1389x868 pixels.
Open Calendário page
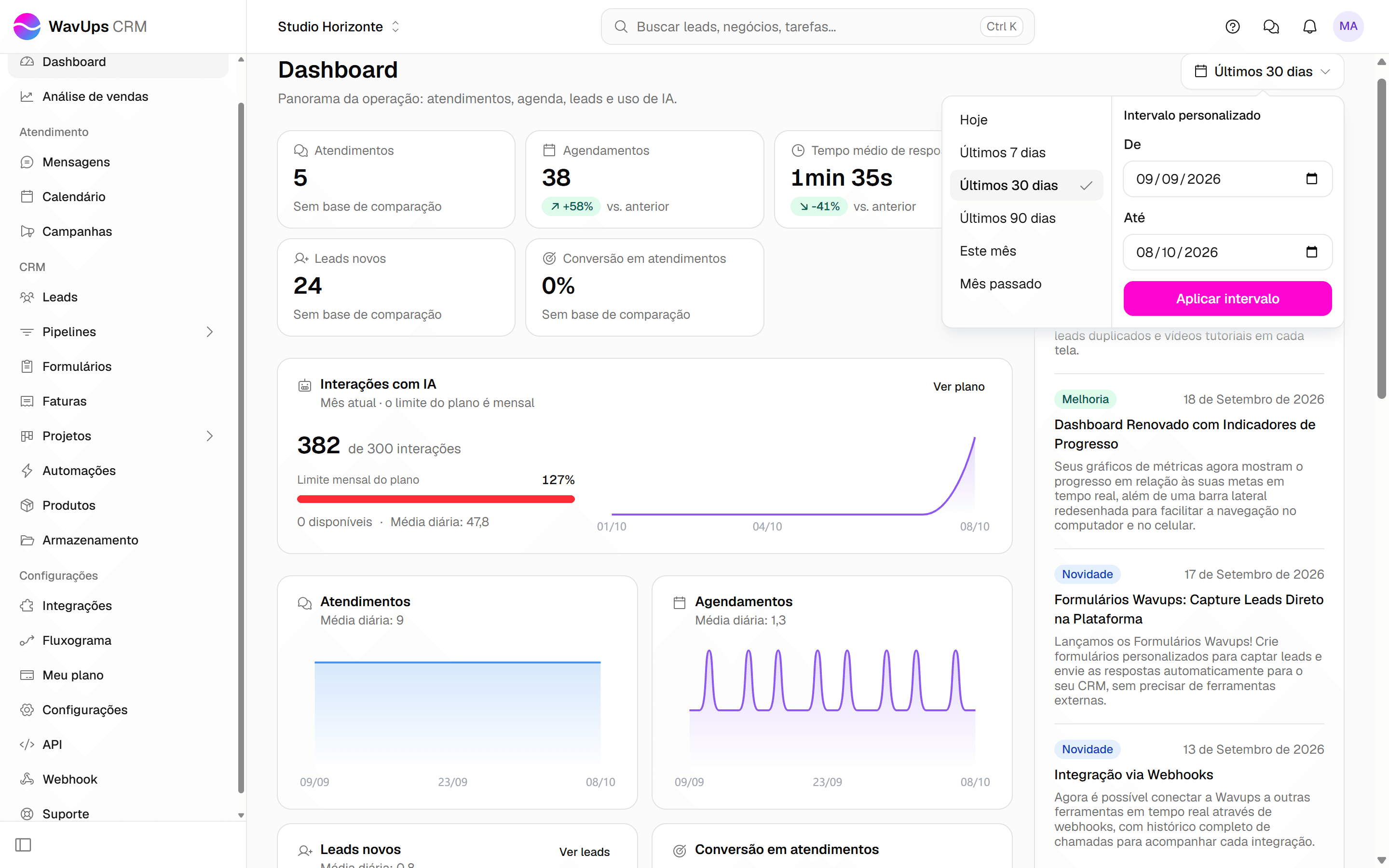tap(118, 196)
